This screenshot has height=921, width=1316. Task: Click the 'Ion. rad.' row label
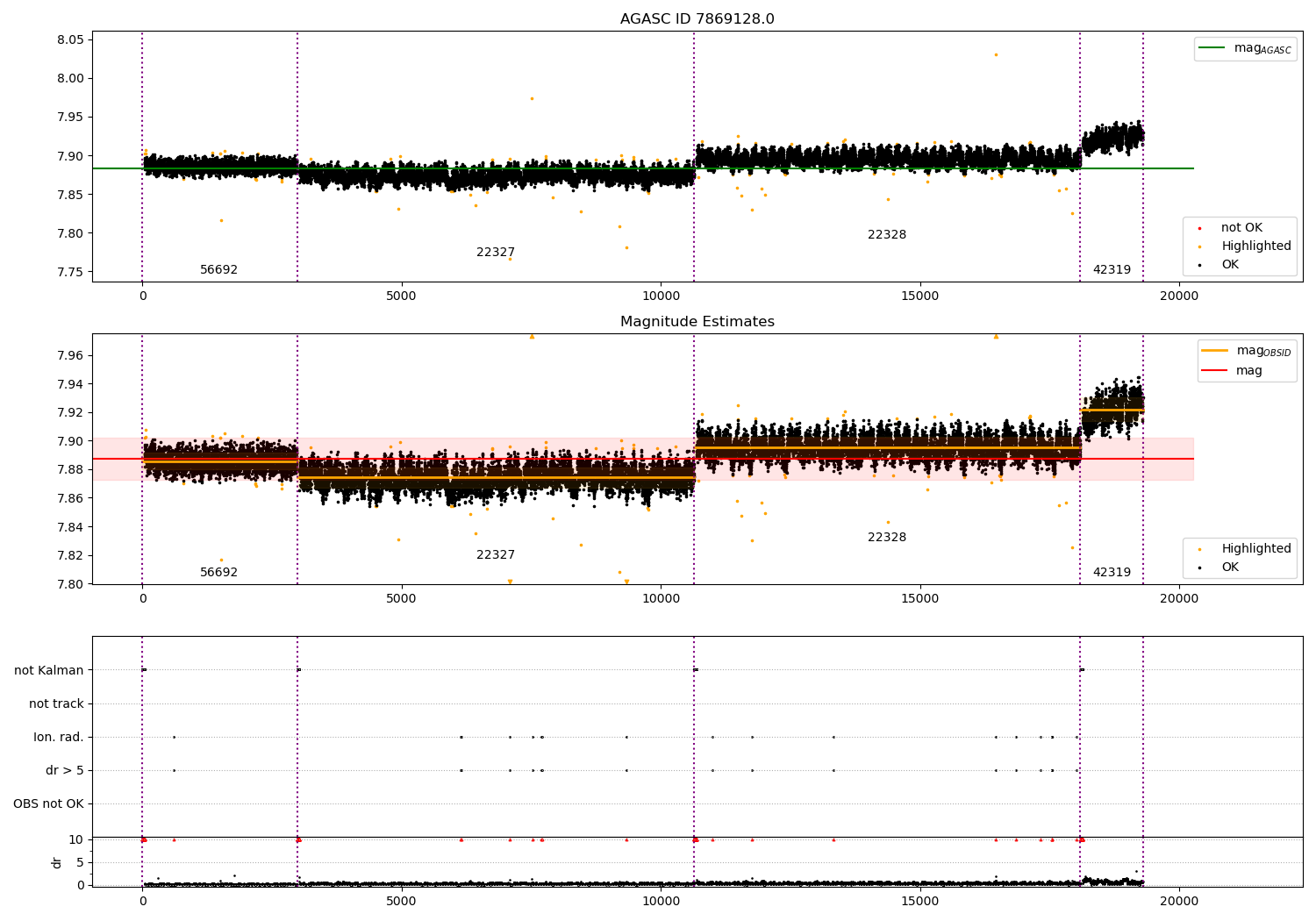pos(59,738)
